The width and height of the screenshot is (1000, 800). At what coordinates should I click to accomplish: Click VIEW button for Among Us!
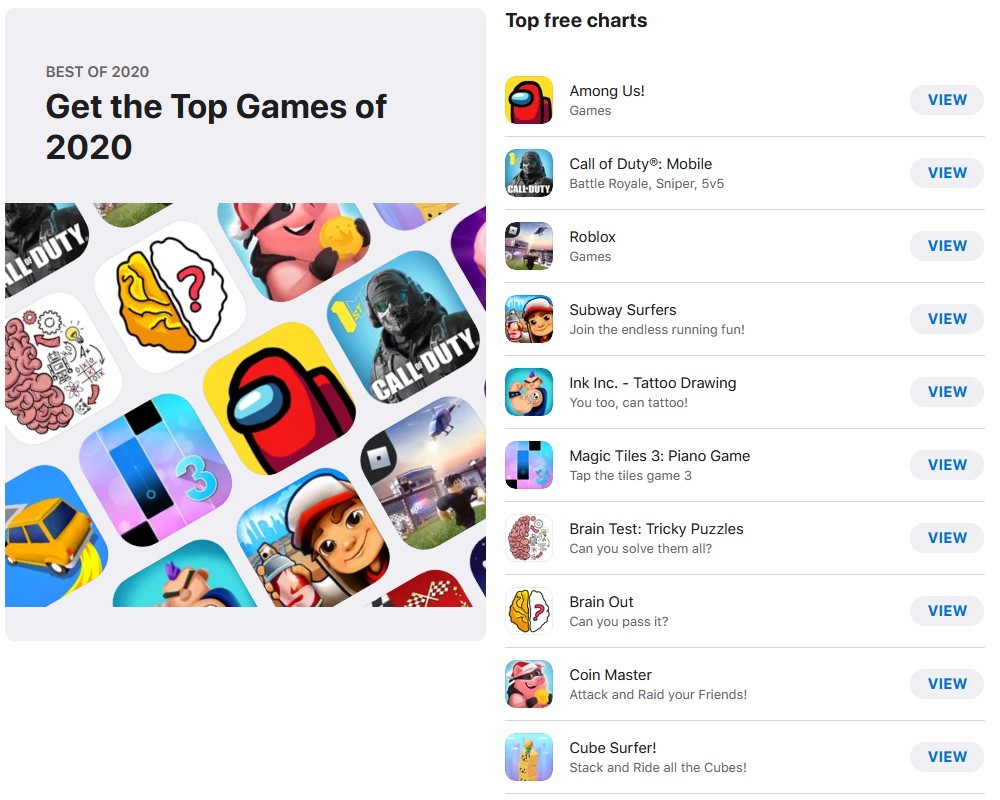[946, 100]
